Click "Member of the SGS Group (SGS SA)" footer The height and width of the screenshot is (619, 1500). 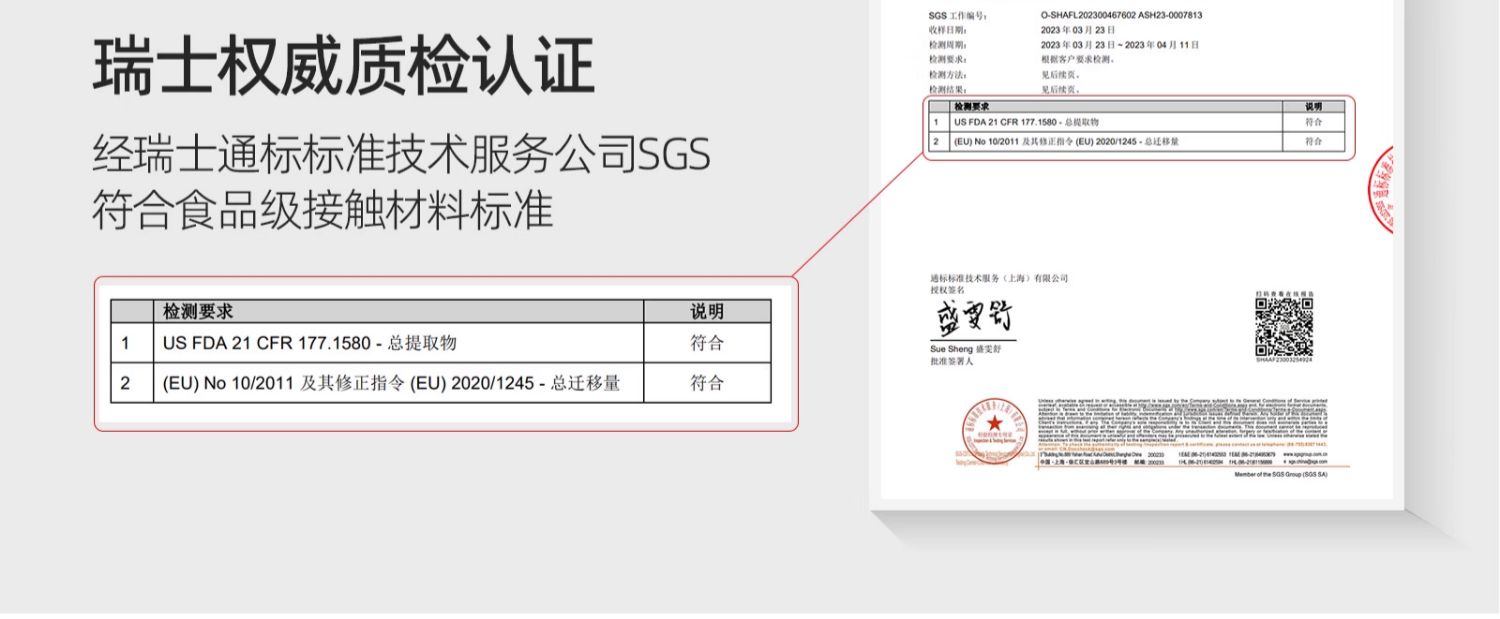tap(1281, 475)
